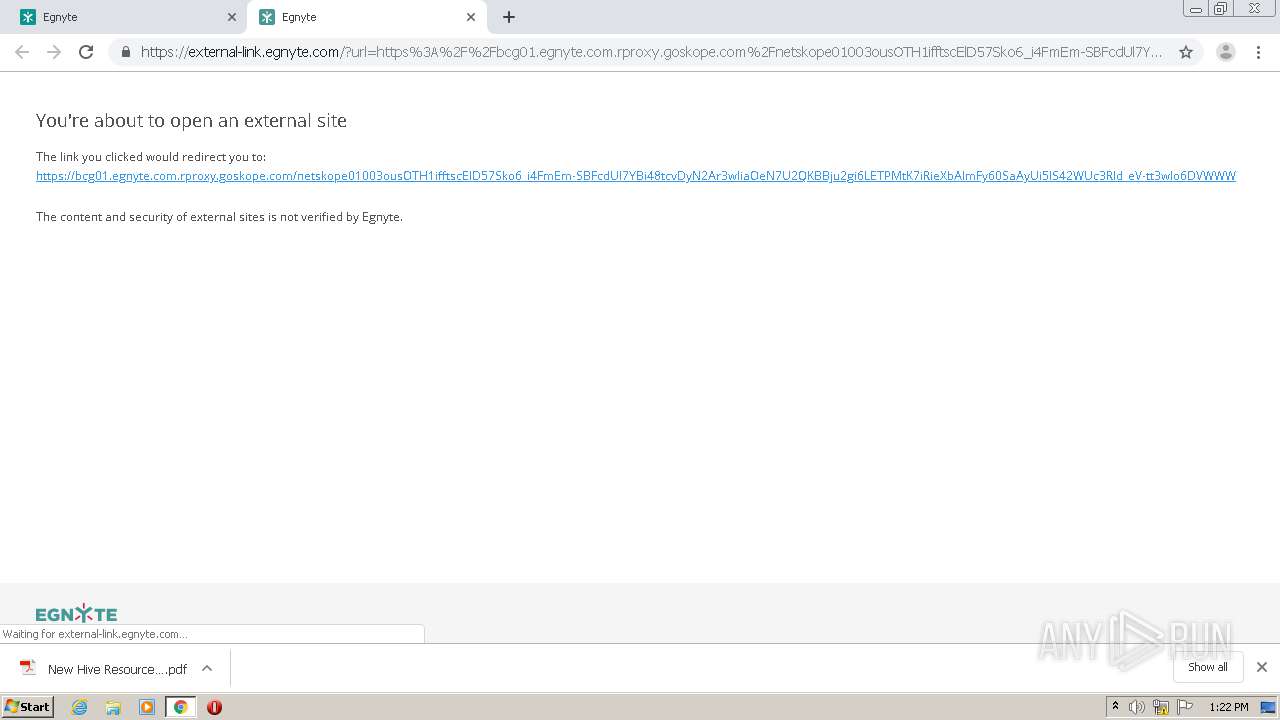Open the Chrome profile avatar menu
The image size is (1280, 720).
click(x=1226, y=52)
